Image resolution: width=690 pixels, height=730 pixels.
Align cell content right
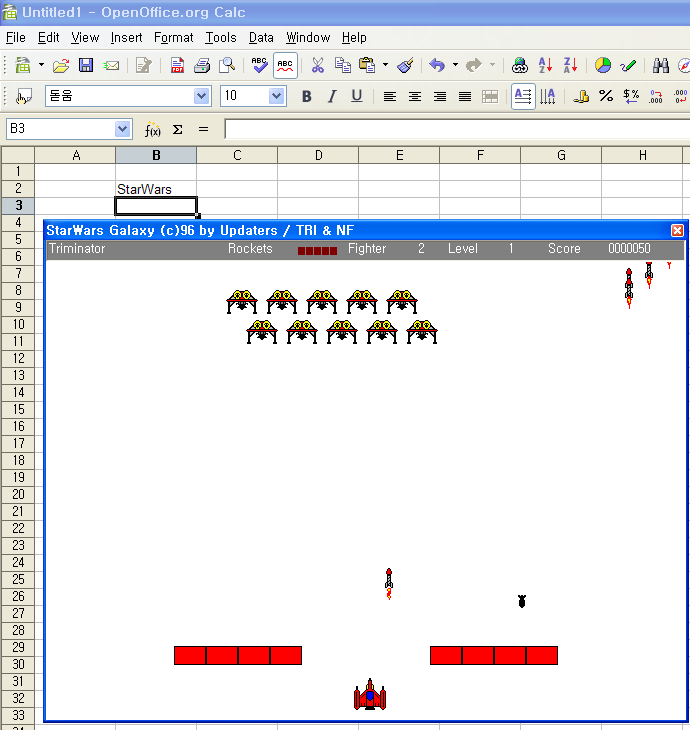pos(440,96)
